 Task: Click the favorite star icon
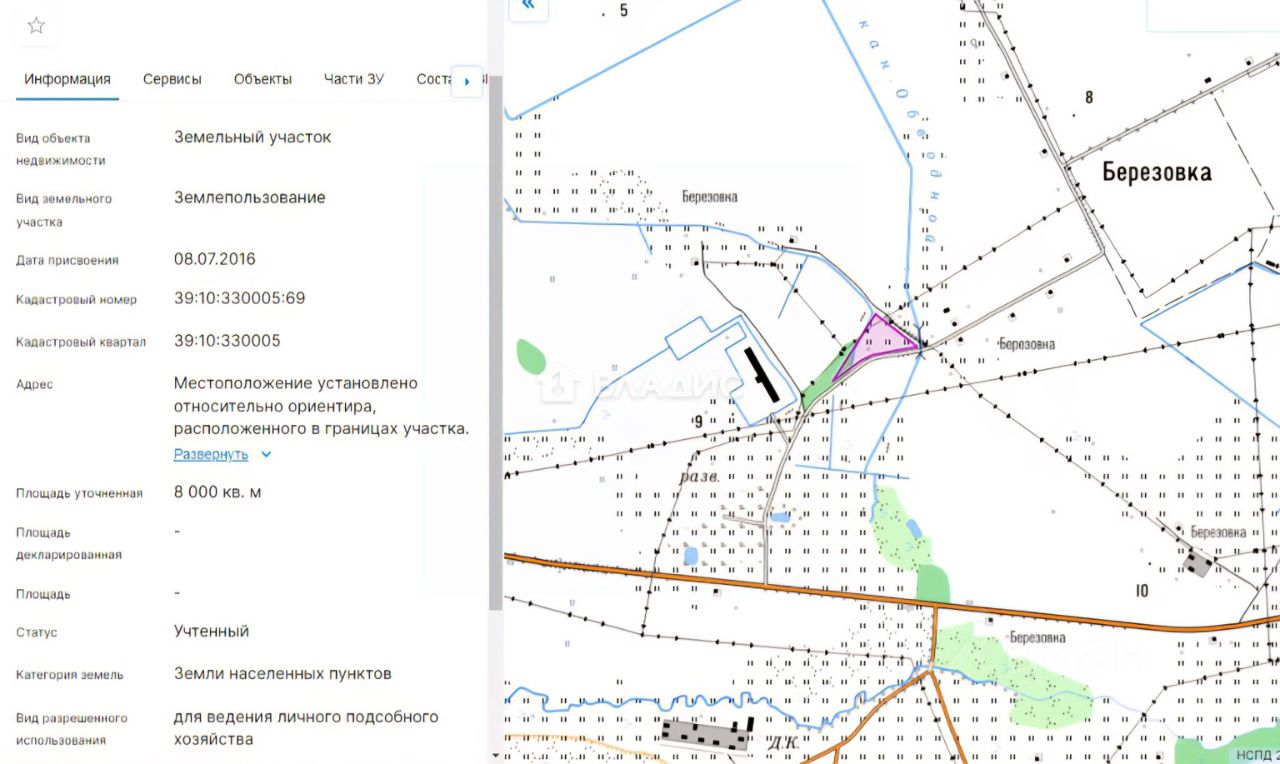tap(36, 26)
